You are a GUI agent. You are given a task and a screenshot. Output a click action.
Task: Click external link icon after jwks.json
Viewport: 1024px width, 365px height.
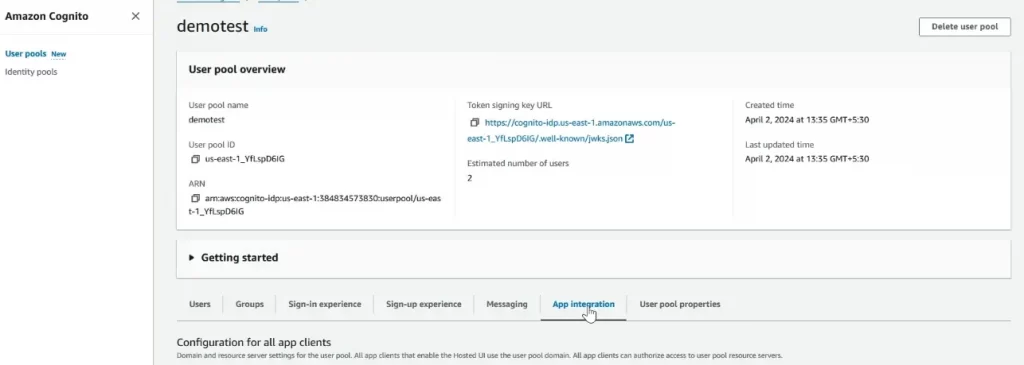pos(629,138)
